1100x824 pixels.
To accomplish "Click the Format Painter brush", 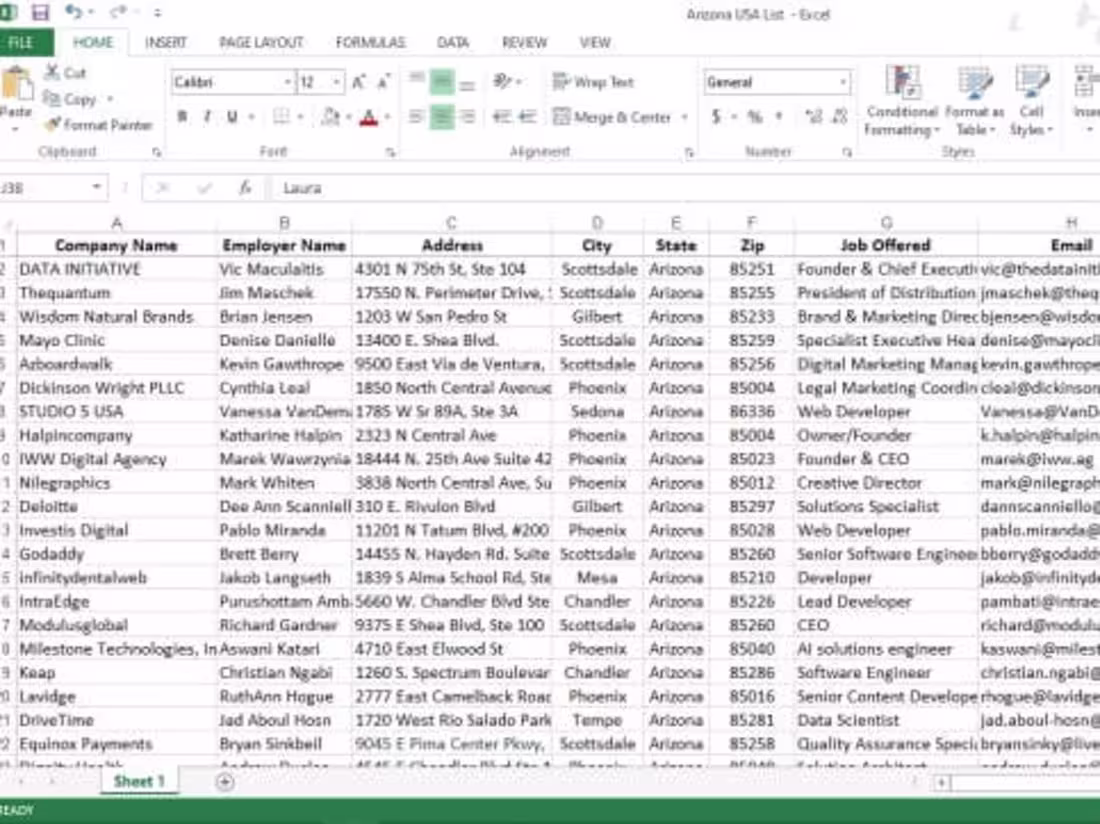I will click(52, 125).
